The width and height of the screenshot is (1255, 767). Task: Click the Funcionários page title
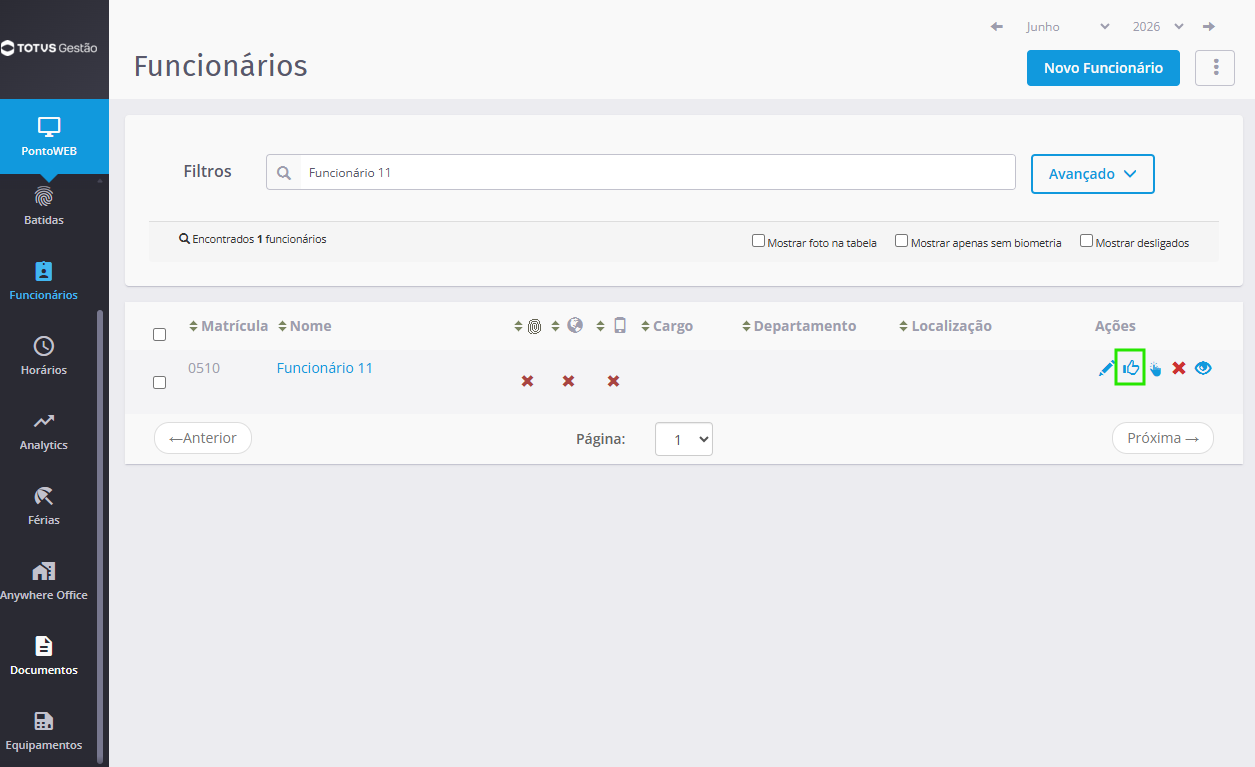[x=221, y=66]
